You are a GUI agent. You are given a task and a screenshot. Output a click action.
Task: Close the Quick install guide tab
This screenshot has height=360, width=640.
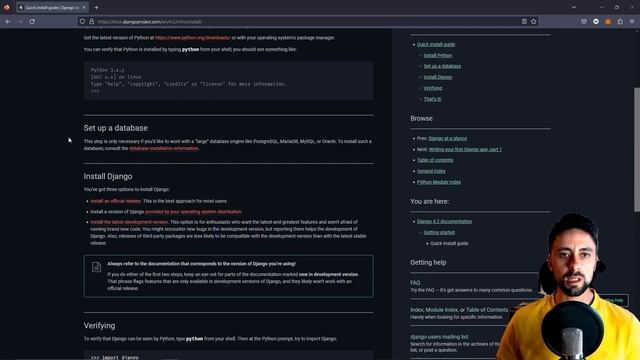point(84,7)
